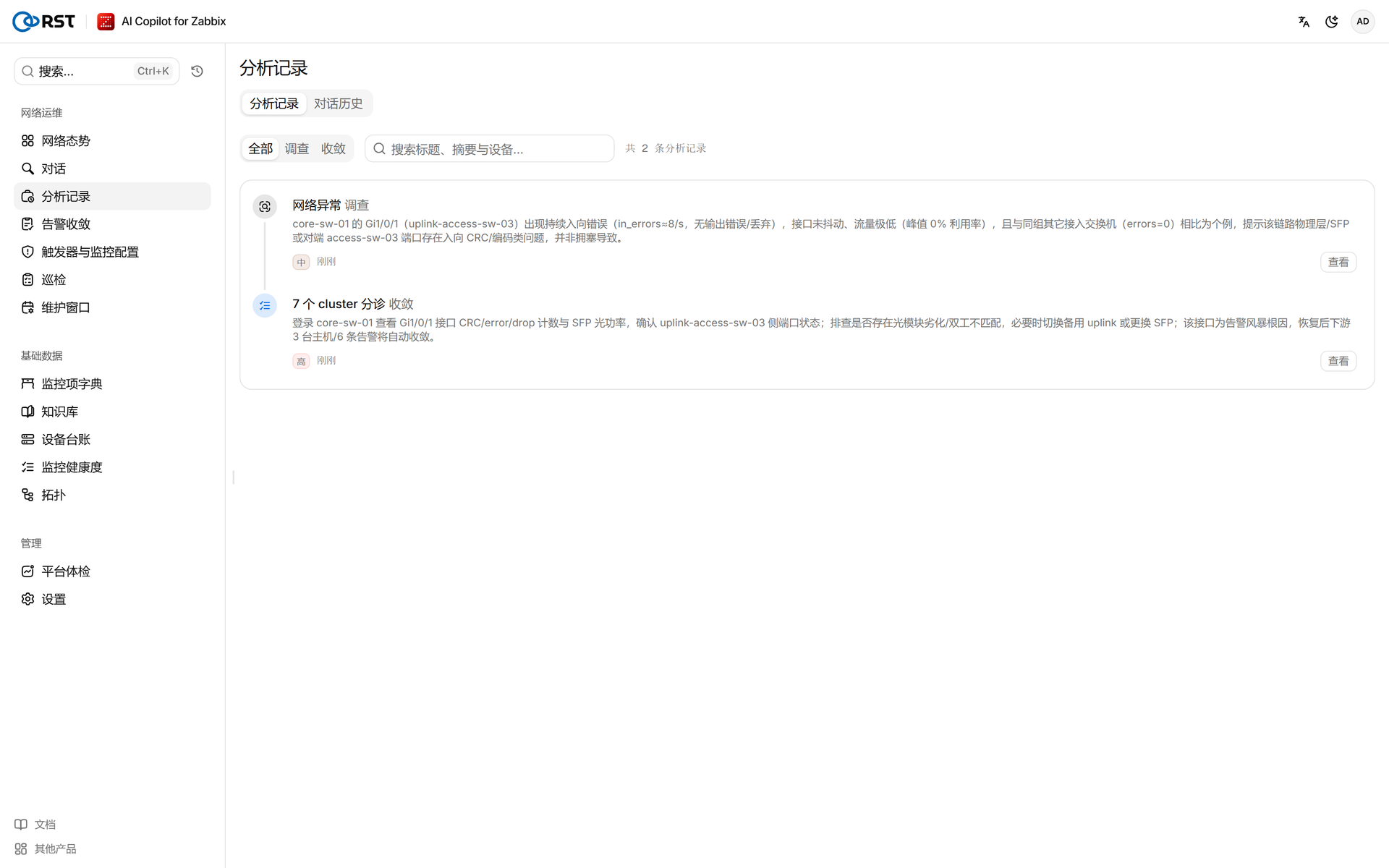Open the 知识库 knowledge base
Viewport: 1389px width, 868px height.
coord(112,412)
